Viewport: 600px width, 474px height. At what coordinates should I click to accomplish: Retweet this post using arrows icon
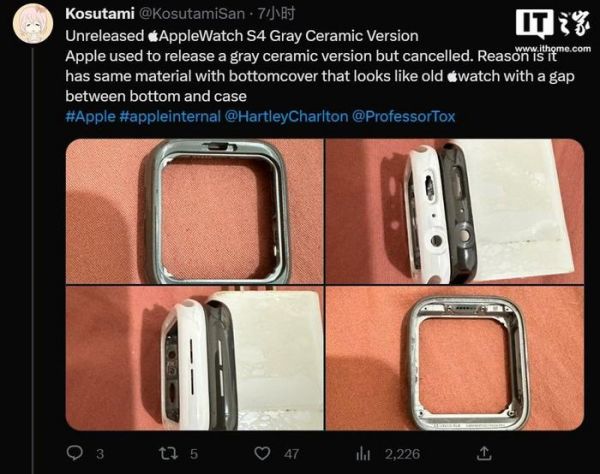(168, 453)
